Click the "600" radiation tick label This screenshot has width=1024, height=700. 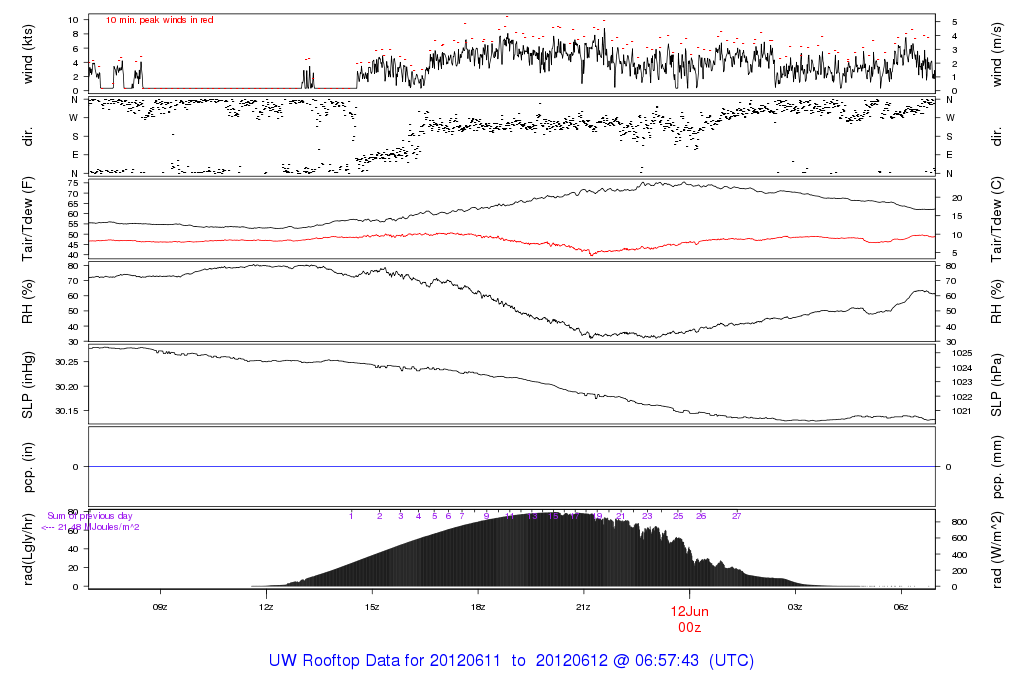tap(959, 538)
